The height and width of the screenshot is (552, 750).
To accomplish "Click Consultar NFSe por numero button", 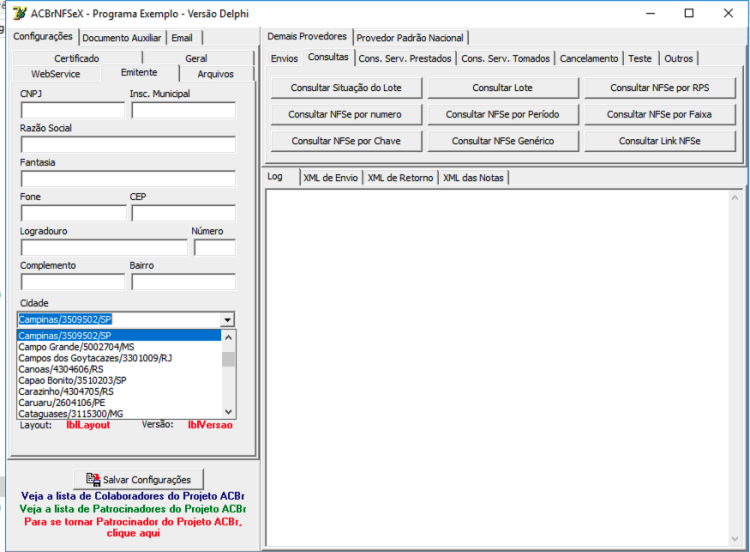I will (x=346, y=115).
